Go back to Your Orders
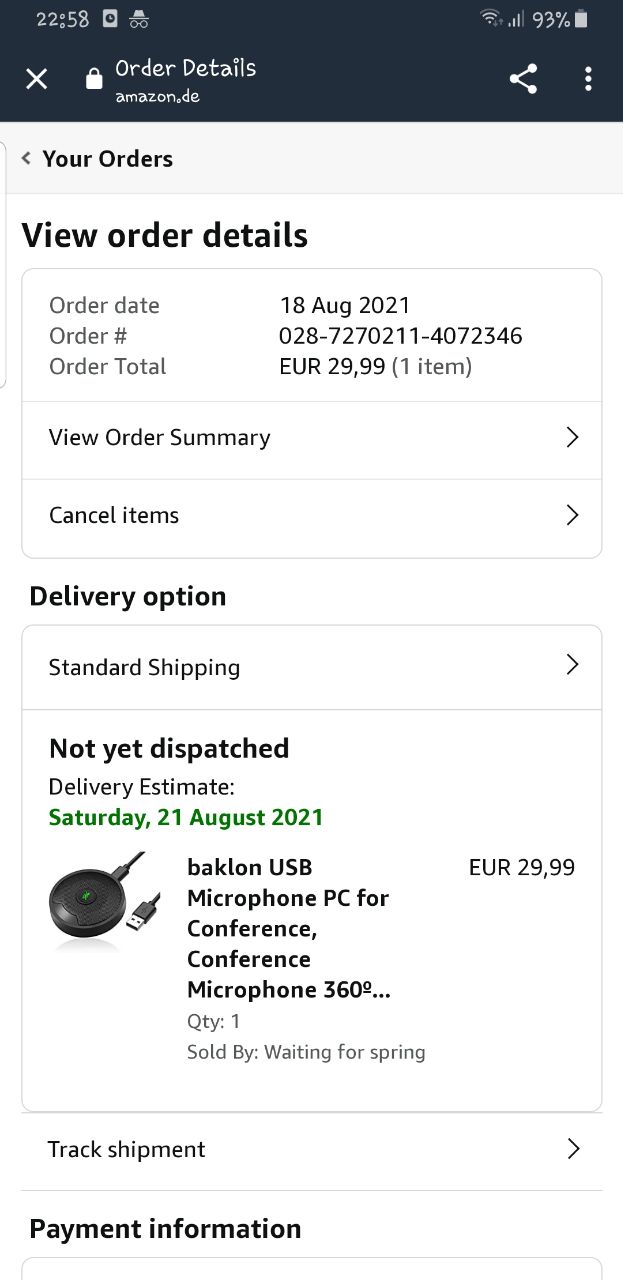 click(107, 159)
